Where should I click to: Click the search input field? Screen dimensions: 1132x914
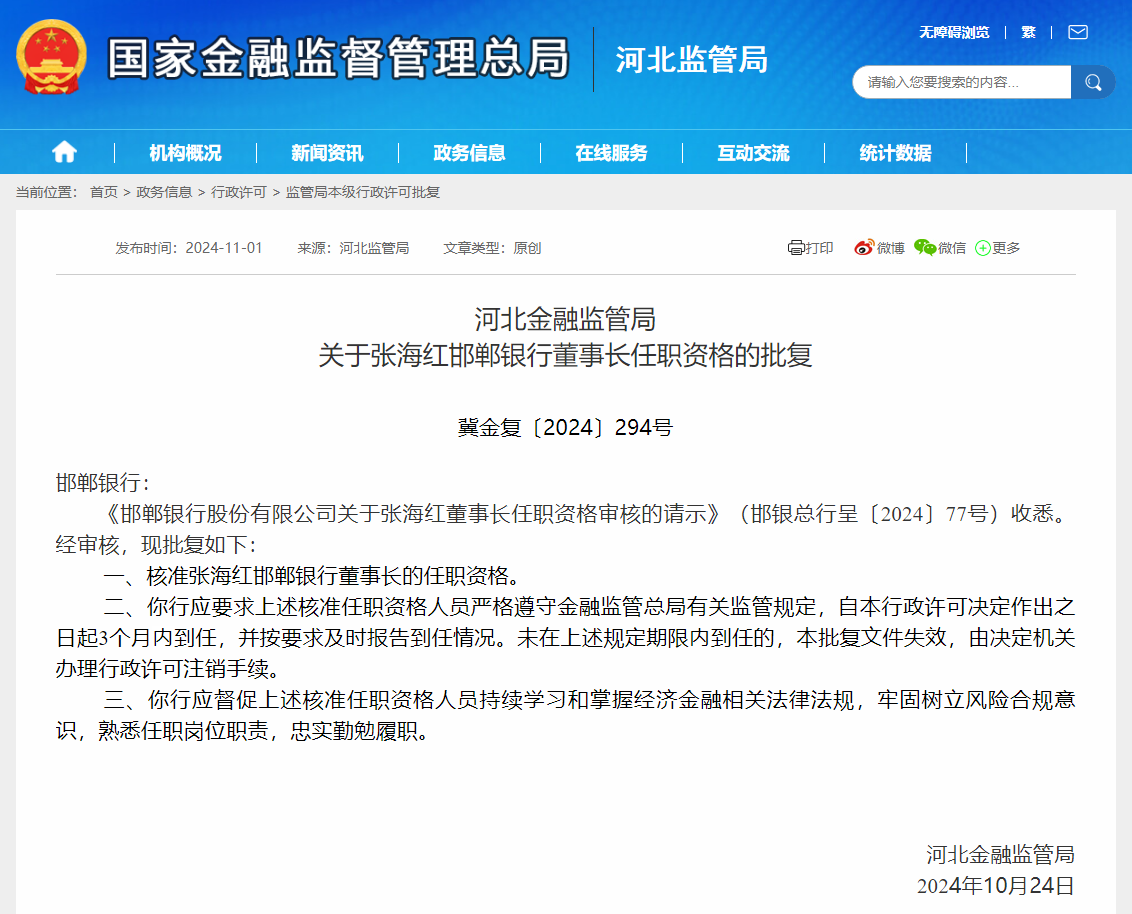click(x=961, y=82)
